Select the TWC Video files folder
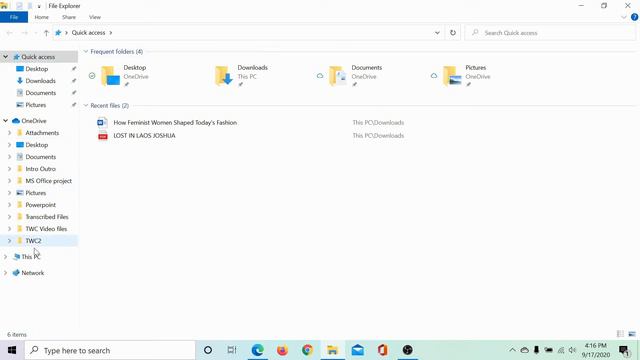Screen dimensions: 640x360 pos(46,229)
